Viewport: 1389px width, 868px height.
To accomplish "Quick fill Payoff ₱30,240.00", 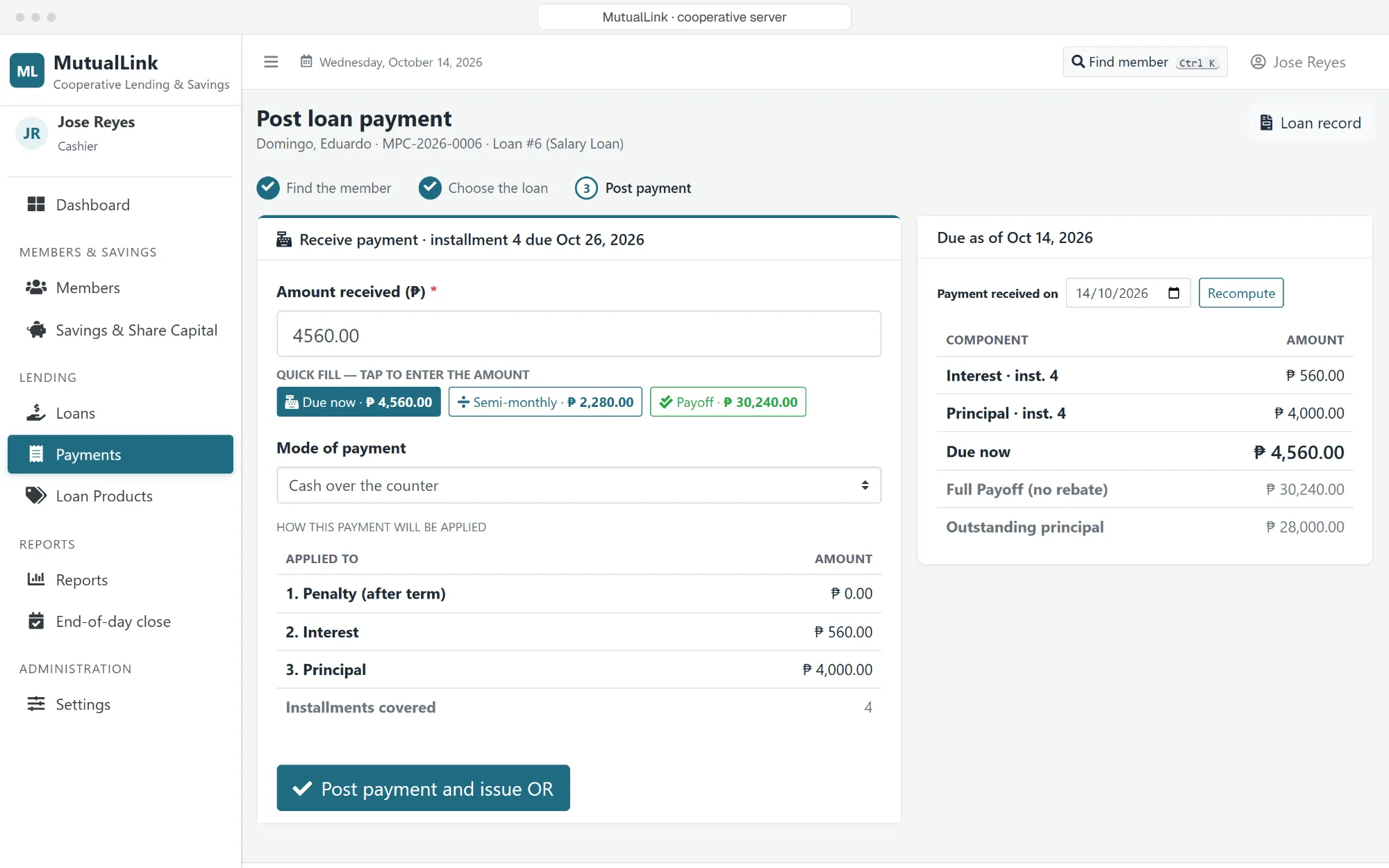I will point(728,402).
